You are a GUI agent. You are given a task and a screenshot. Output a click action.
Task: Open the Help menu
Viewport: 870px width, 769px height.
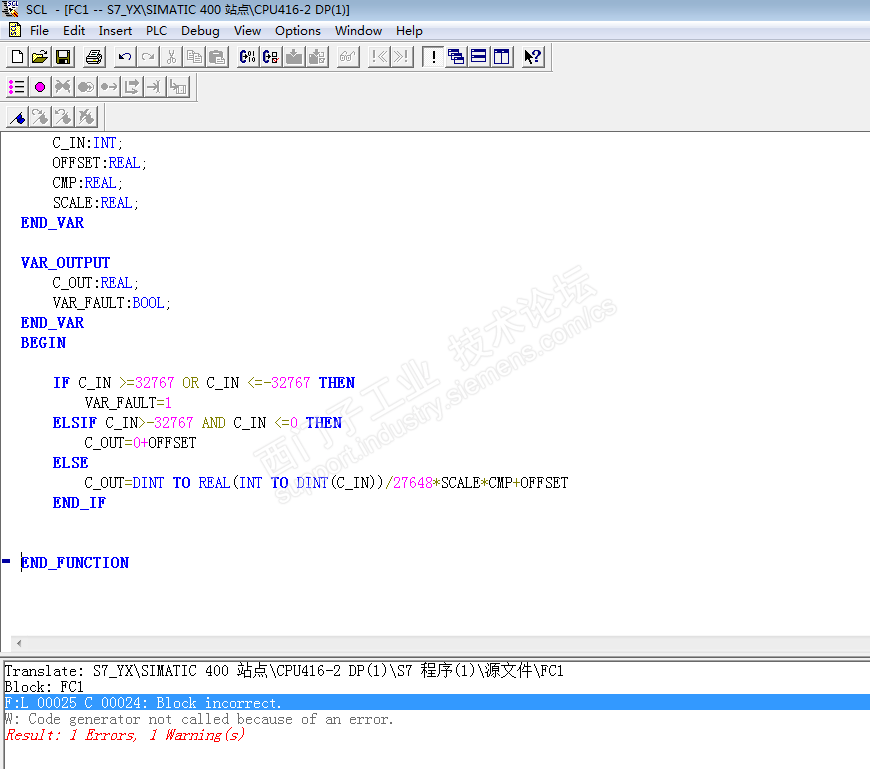pos(409,31)
